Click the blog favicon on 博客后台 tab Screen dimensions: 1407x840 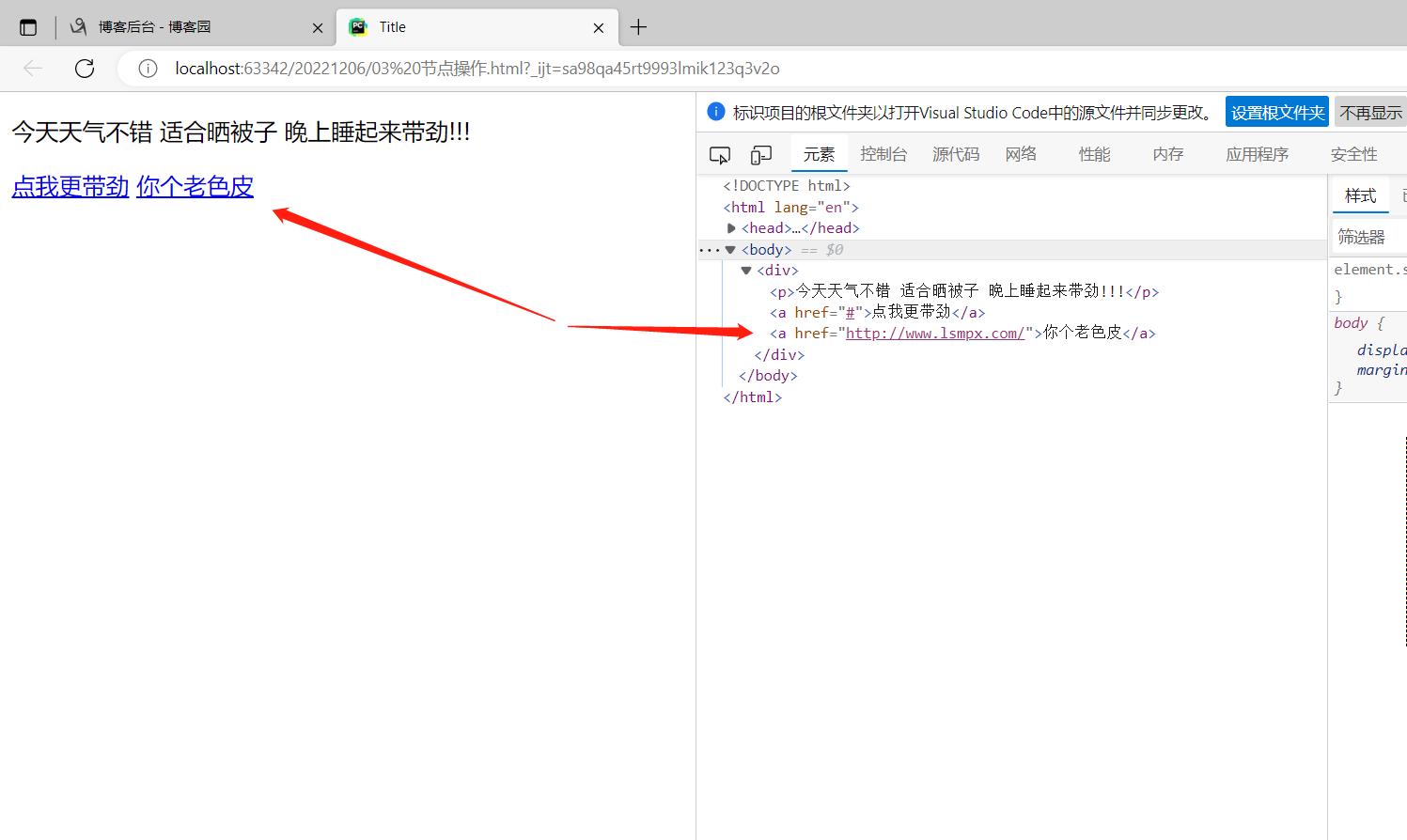pyautogui.click(x=79, y=27)
